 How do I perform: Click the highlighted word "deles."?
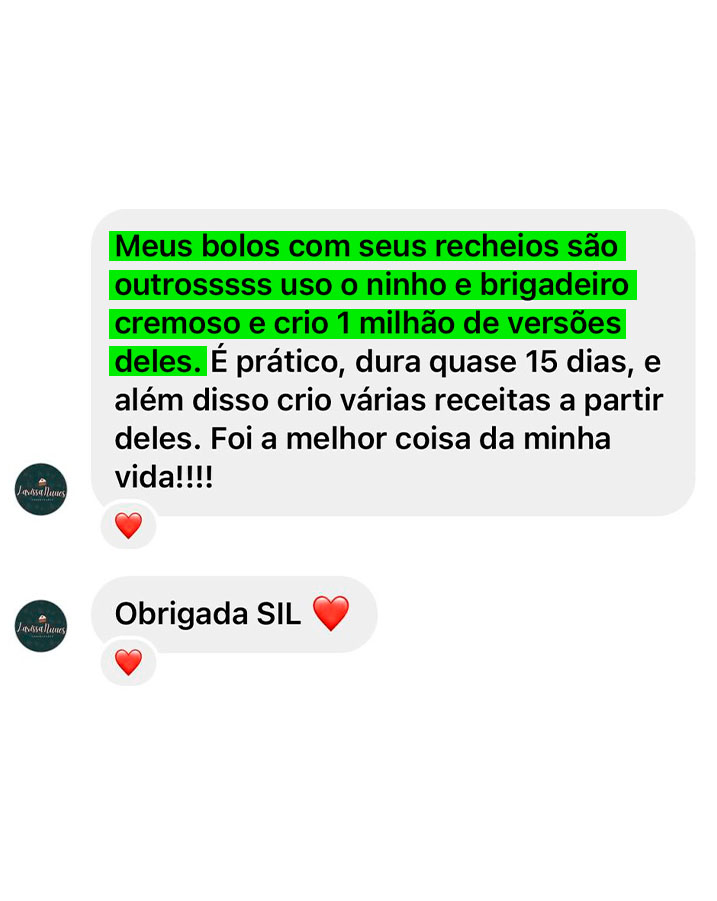158,362
